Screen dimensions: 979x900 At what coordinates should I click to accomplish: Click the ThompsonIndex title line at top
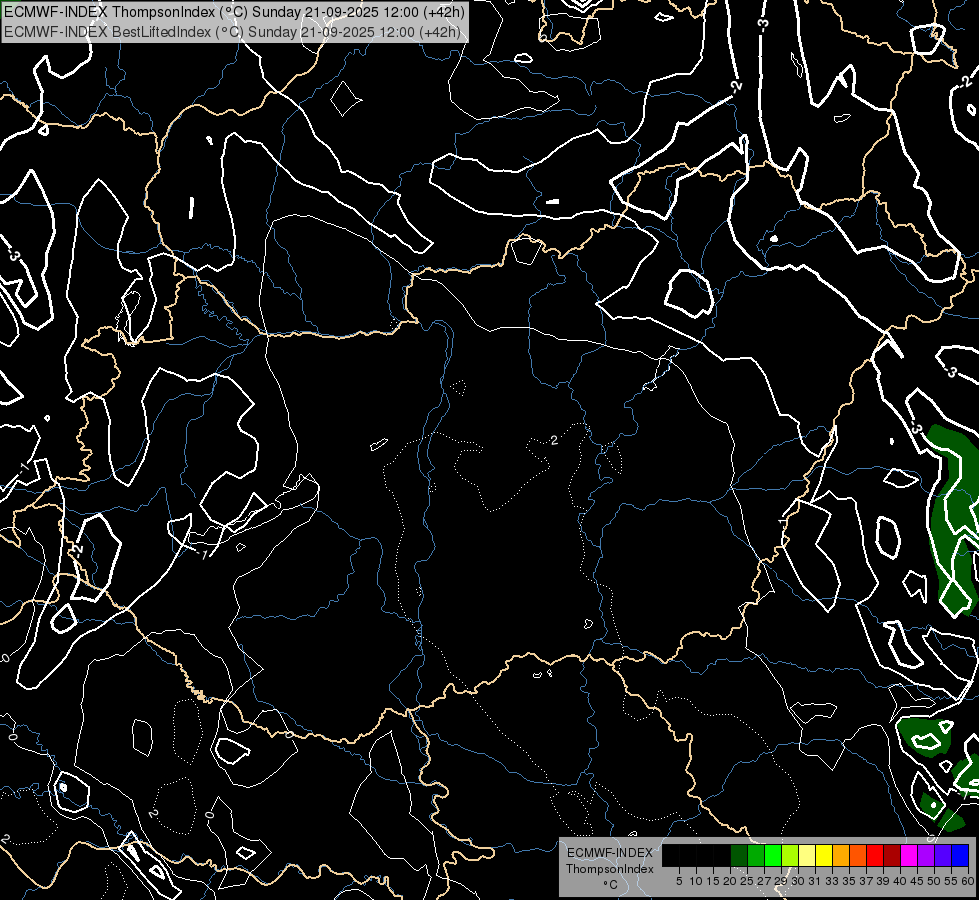(234, 12)
